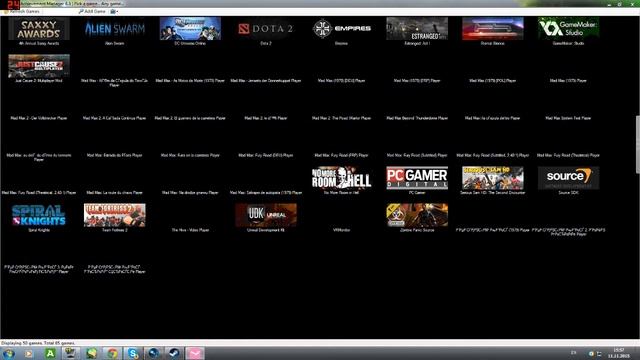Open the Saxxy Awards game tile
Image resolution: width=640 pixels, height=360 pixels.
click(x=39, y=29)
